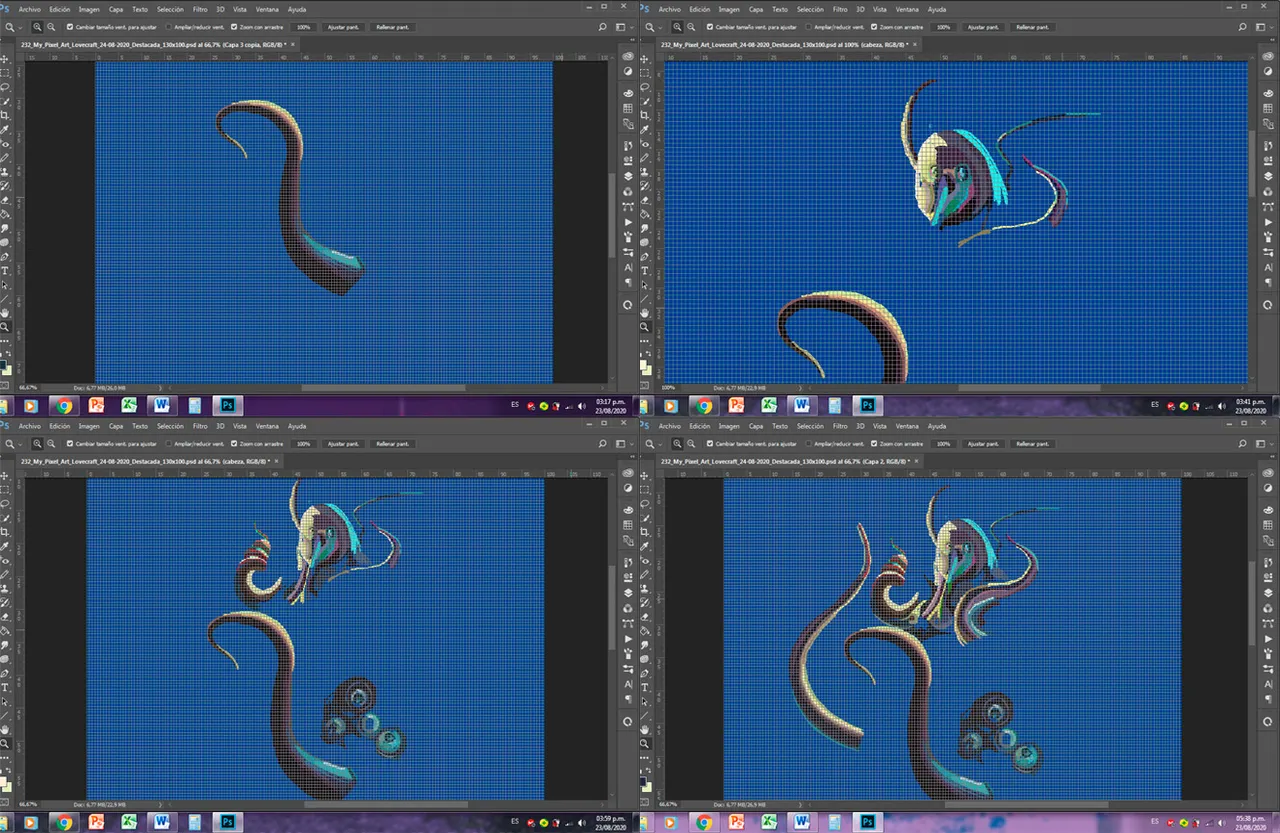Select the Hand tool in top-left window

(5, 312)
